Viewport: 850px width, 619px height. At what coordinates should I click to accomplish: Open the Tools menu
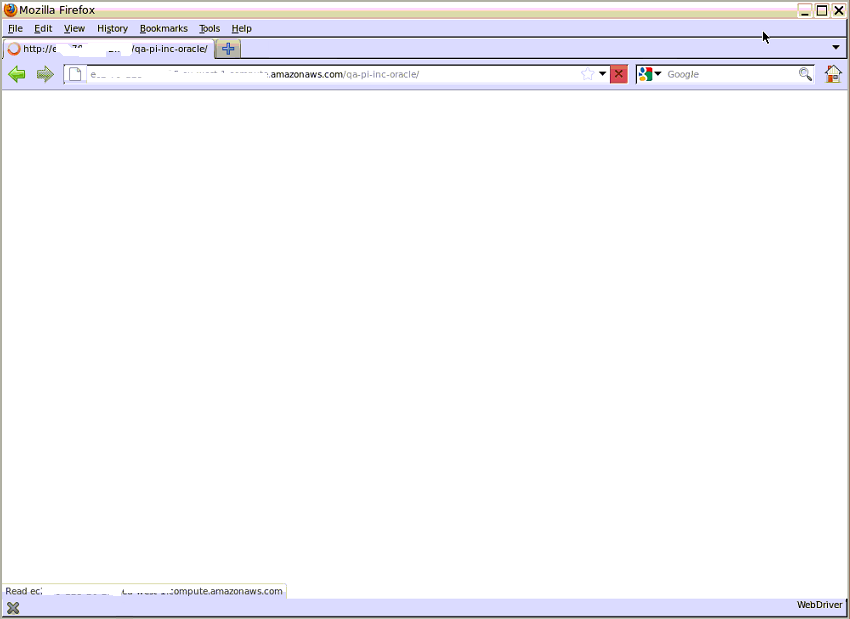(209, 29)
